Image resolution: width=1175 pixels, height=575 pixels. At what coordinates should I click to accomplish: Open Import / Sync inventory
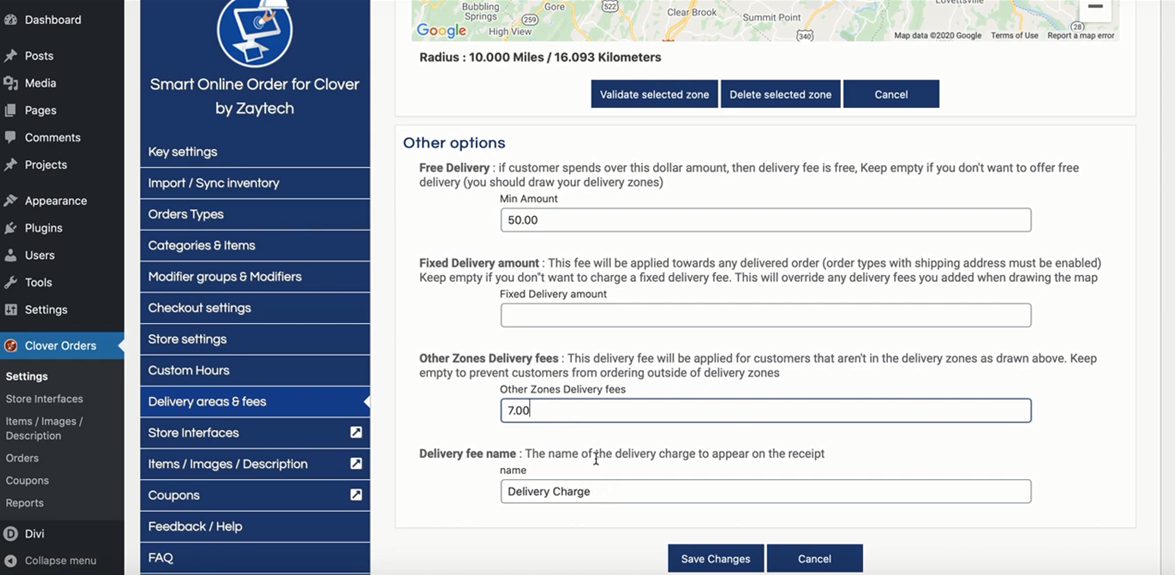point(255,183)
